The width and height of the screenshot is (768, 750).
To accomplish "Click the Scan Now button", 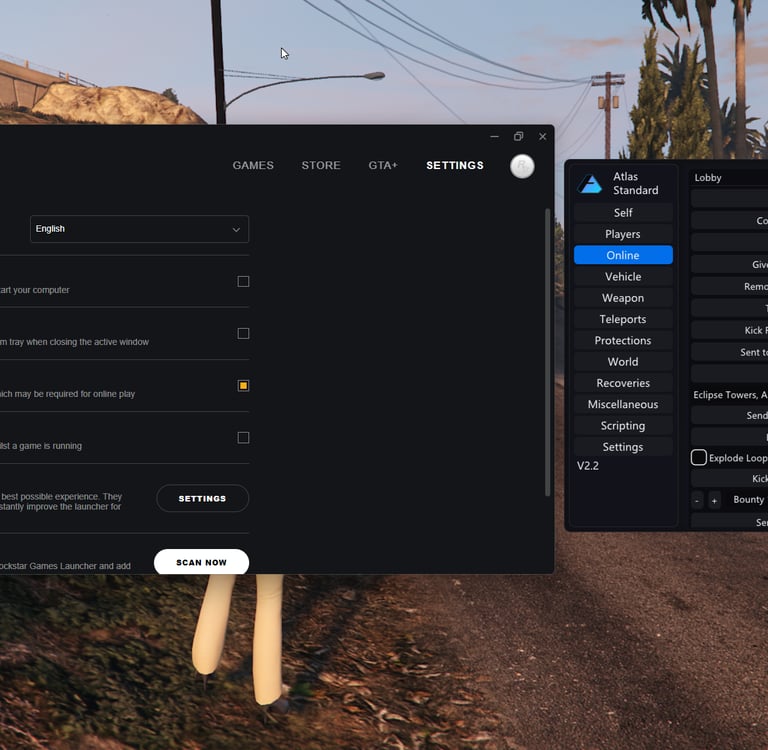I will (201, 561).
